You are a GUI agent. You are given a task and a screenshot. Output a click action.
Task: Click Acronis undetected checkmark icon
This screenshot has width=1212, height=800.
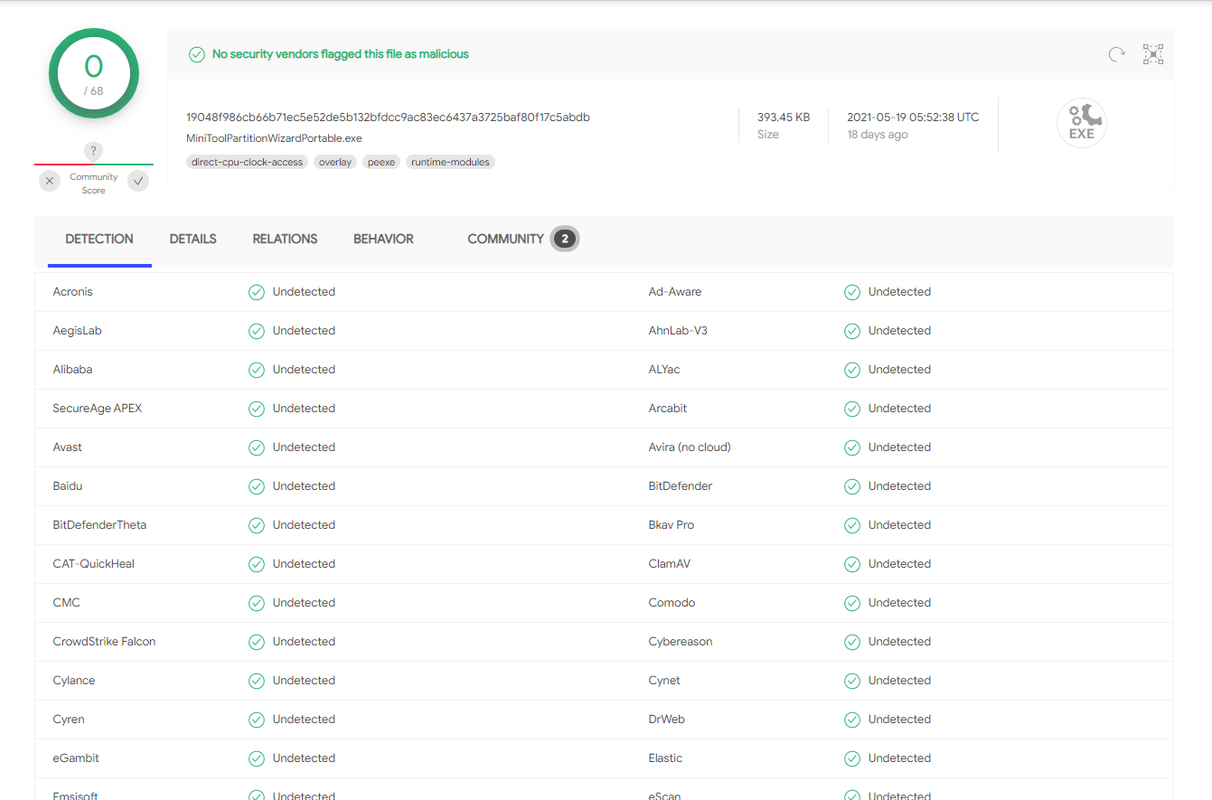coord(257,292)
